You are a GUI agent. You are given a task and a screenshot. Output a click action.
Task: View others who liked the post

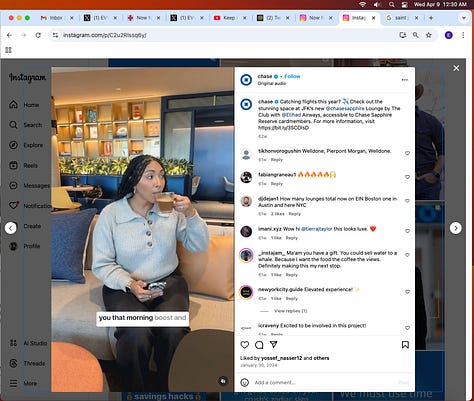pyautogui.click(x=321, y=358)
